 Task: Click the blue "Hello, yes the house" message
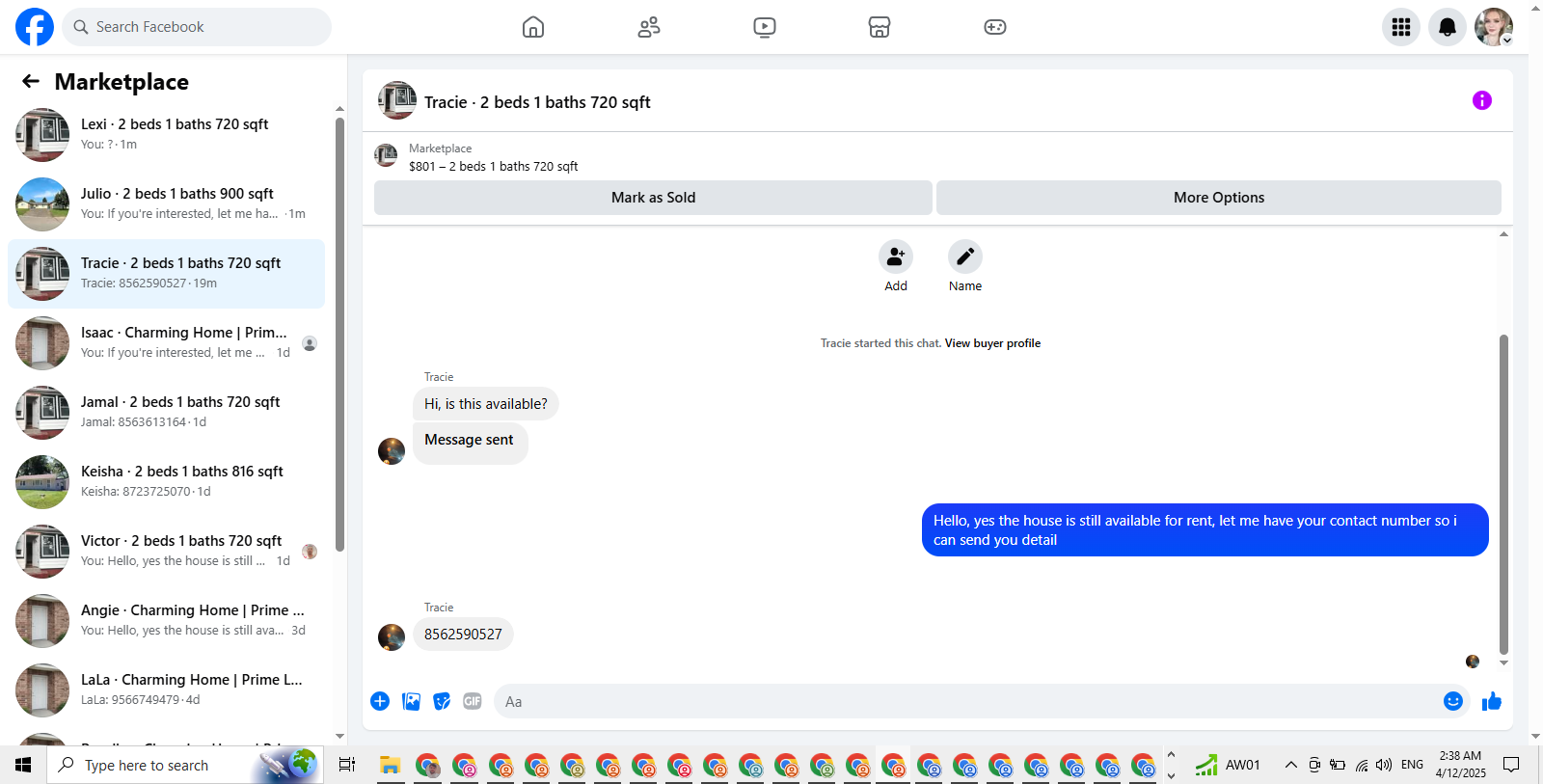pos(1205,530)
